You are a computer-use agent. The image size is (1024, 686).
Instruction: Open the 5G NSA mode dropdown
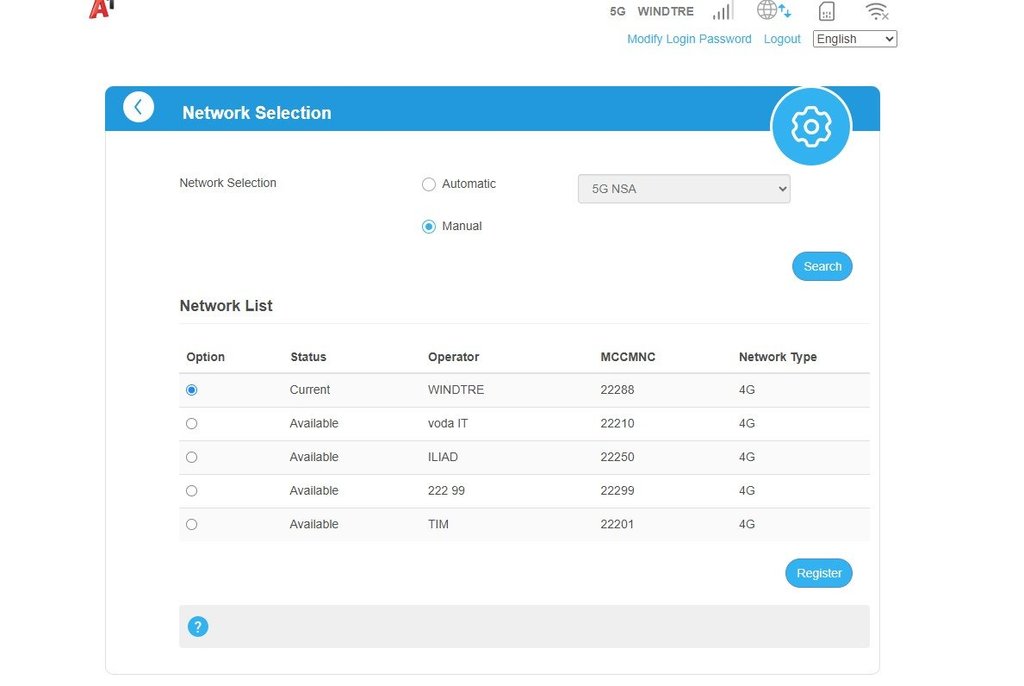tap(684, 189)
